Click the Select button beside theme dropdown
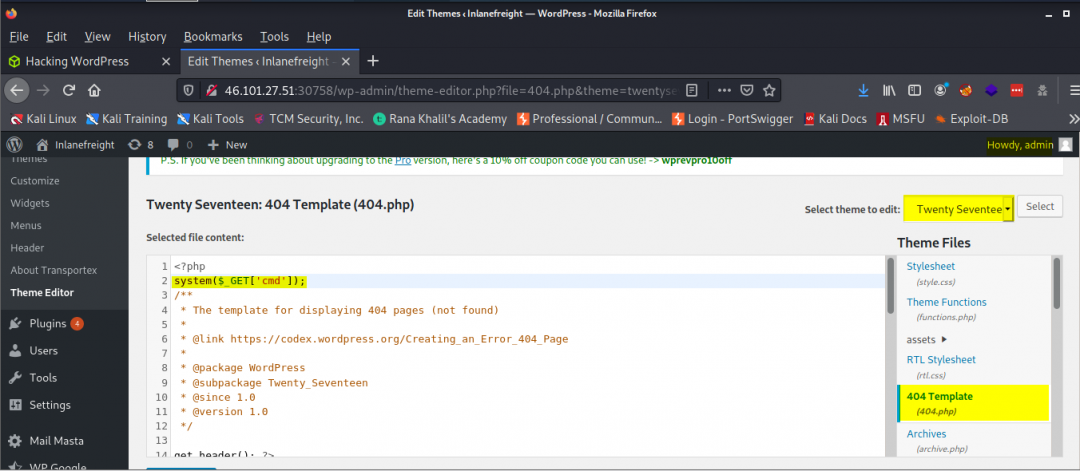This screenshot has height=471, width=1080. (1039, 207)
